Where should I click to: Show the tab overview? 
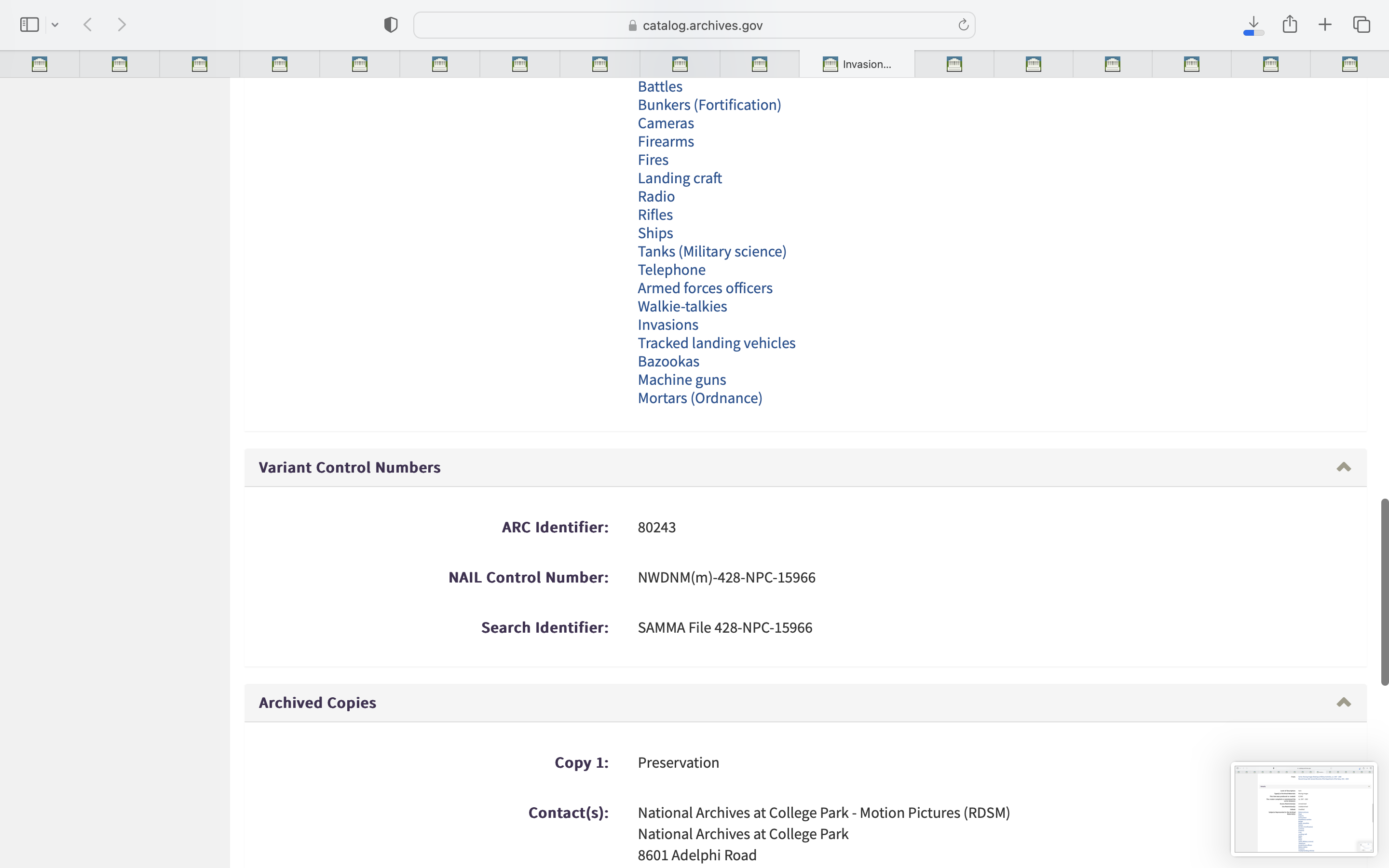(1362, 25)
